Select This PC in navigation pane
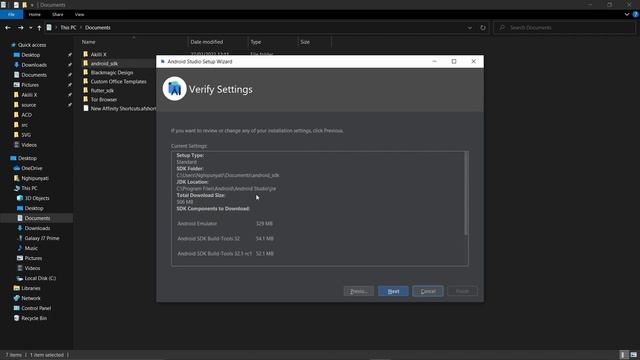This screenshot has width=640, height=360. point(29,188)
